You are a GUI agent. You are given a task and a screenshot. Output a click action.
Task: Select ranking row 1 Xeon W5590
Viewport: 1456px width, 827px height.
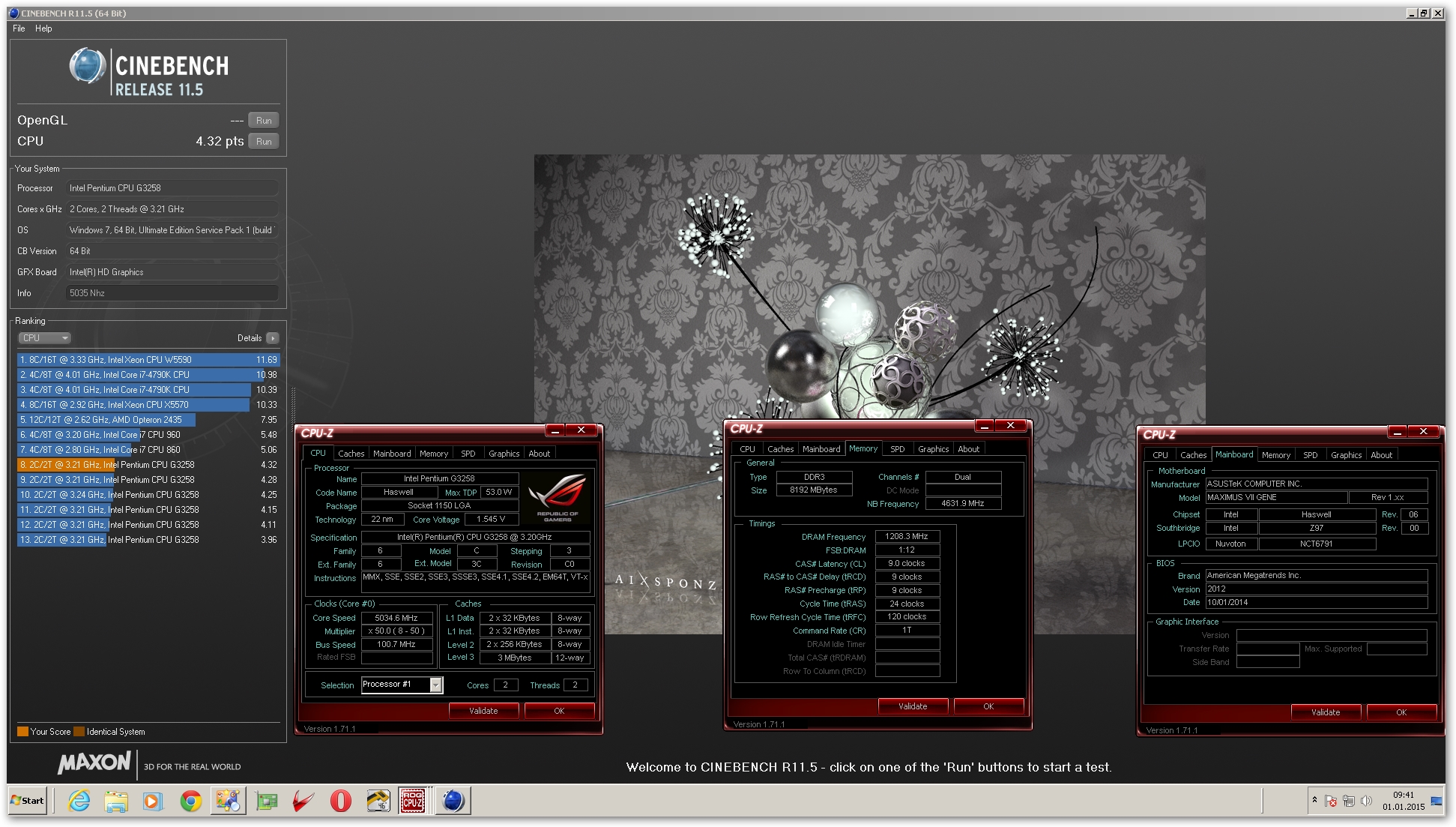(x=148, y=360)
